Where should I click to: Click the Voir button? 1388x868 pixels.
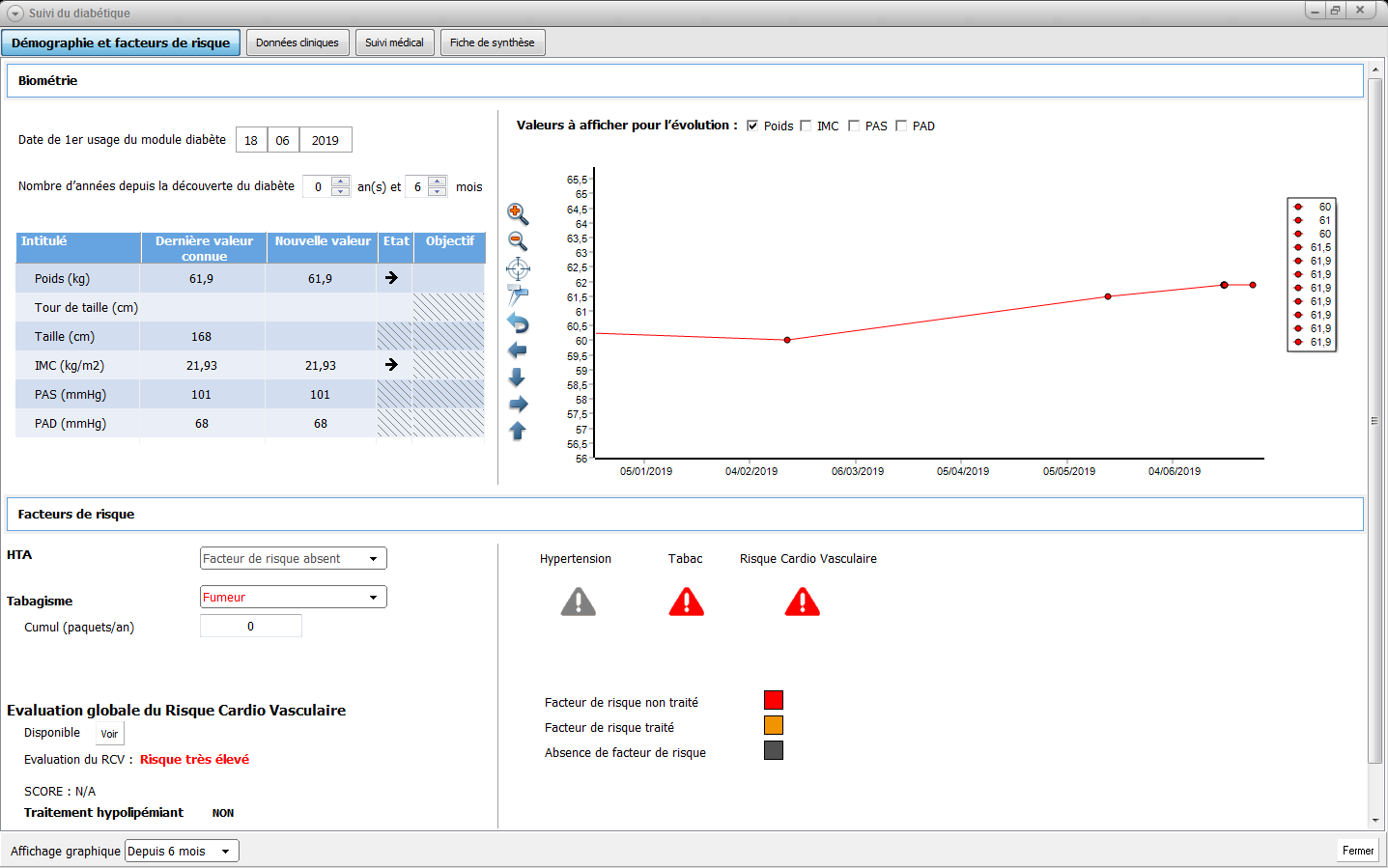pos(110,734)
